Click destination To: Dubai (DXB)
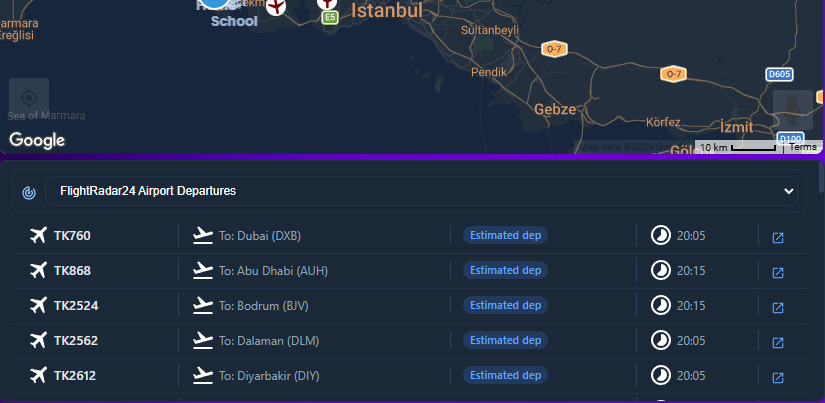This screenshot has height=403, width=825. (x=260, y=236)
